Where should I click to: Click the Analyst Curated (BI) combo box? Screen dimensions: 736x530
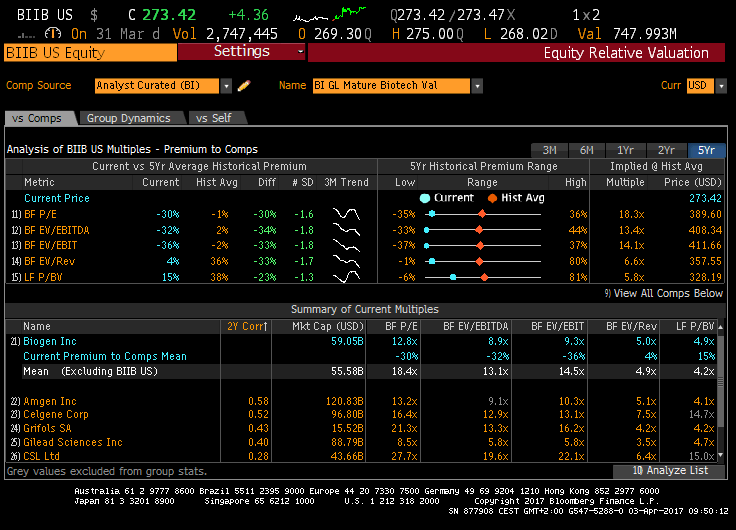pyautogui.click(x=157, y=86)
